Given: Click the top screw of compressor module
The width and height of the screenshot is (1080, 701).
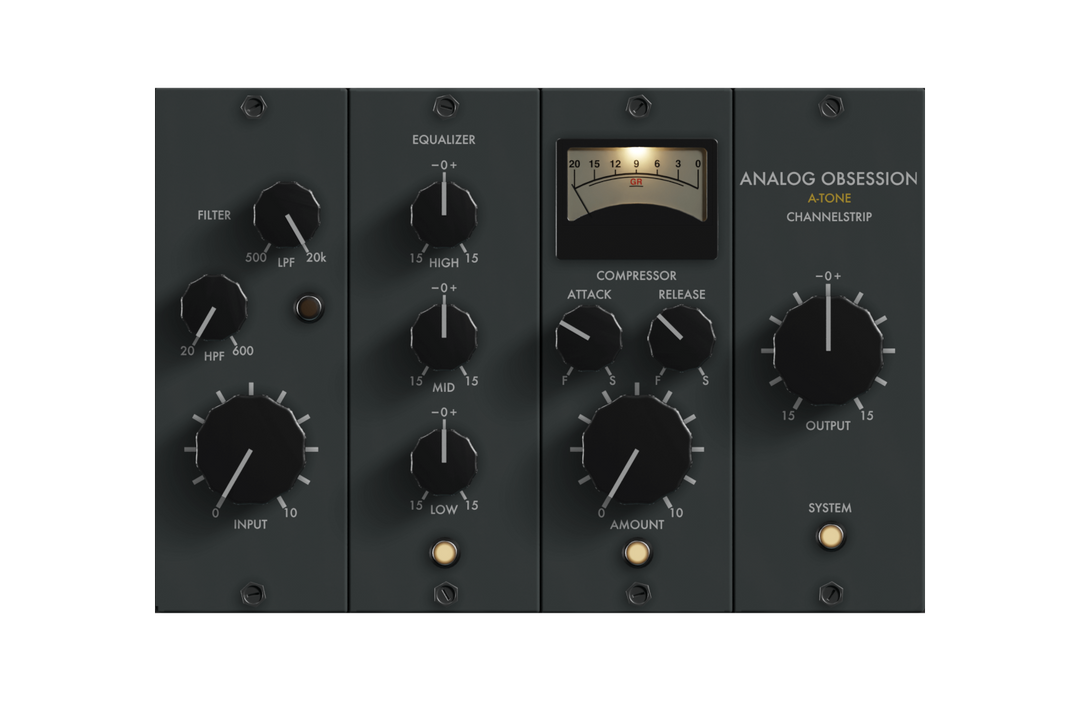Looking at the screenshot, I should (x=638, y=107).
